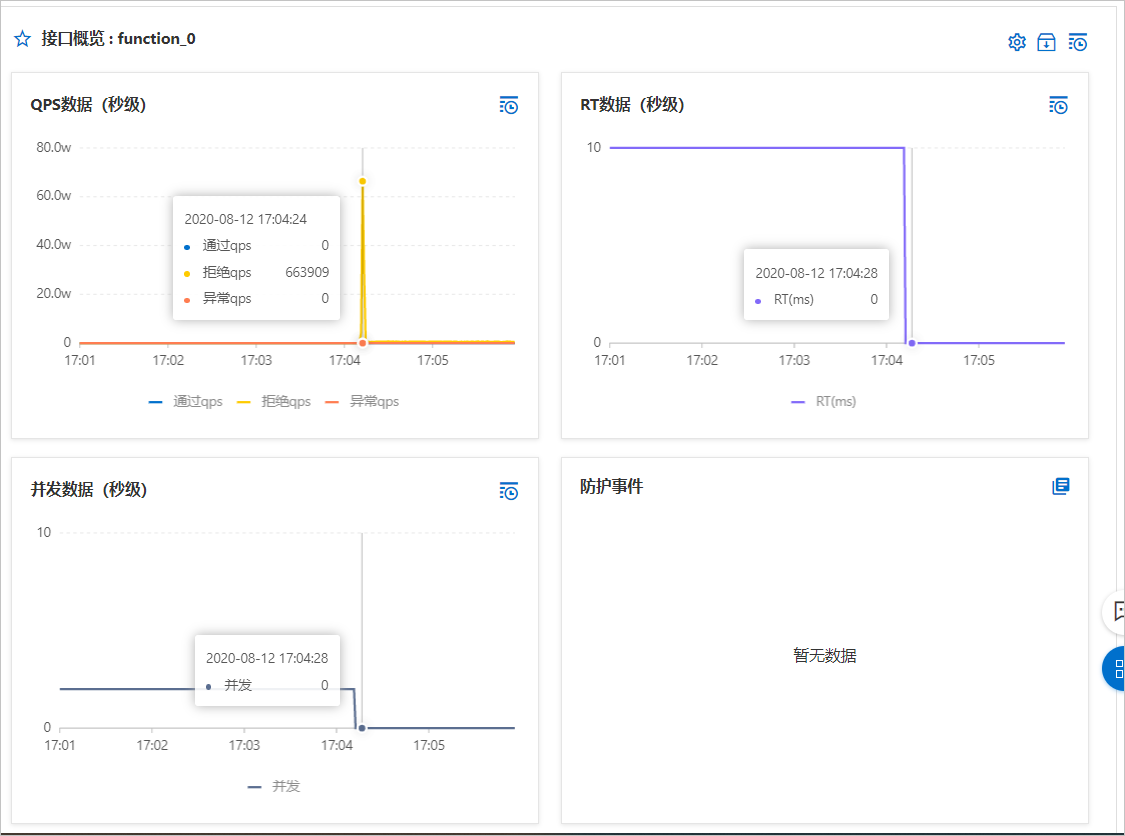The width and height of the screenshot is (1125, 836).
Task: Open history view for QPS数据 panel
Action: click(509, 105)
